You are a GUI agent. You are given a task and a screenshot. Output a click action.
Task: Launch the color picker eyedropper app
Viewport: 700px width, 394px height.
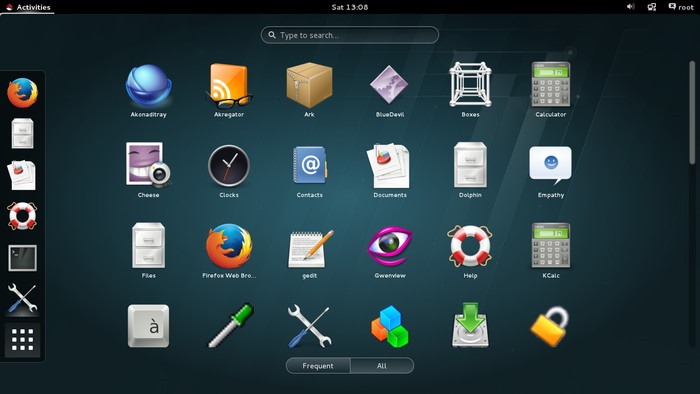231,326
